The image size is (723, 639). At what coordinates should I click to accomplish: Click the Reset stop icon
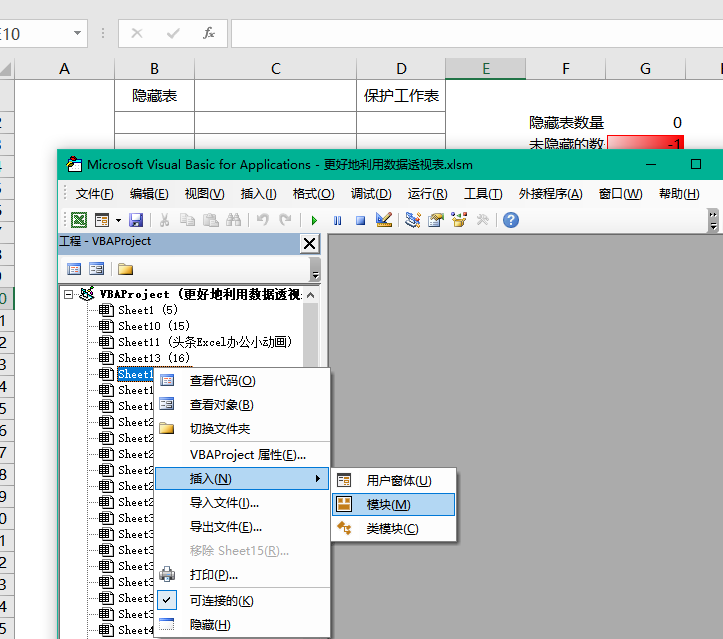tap(361, 220)
